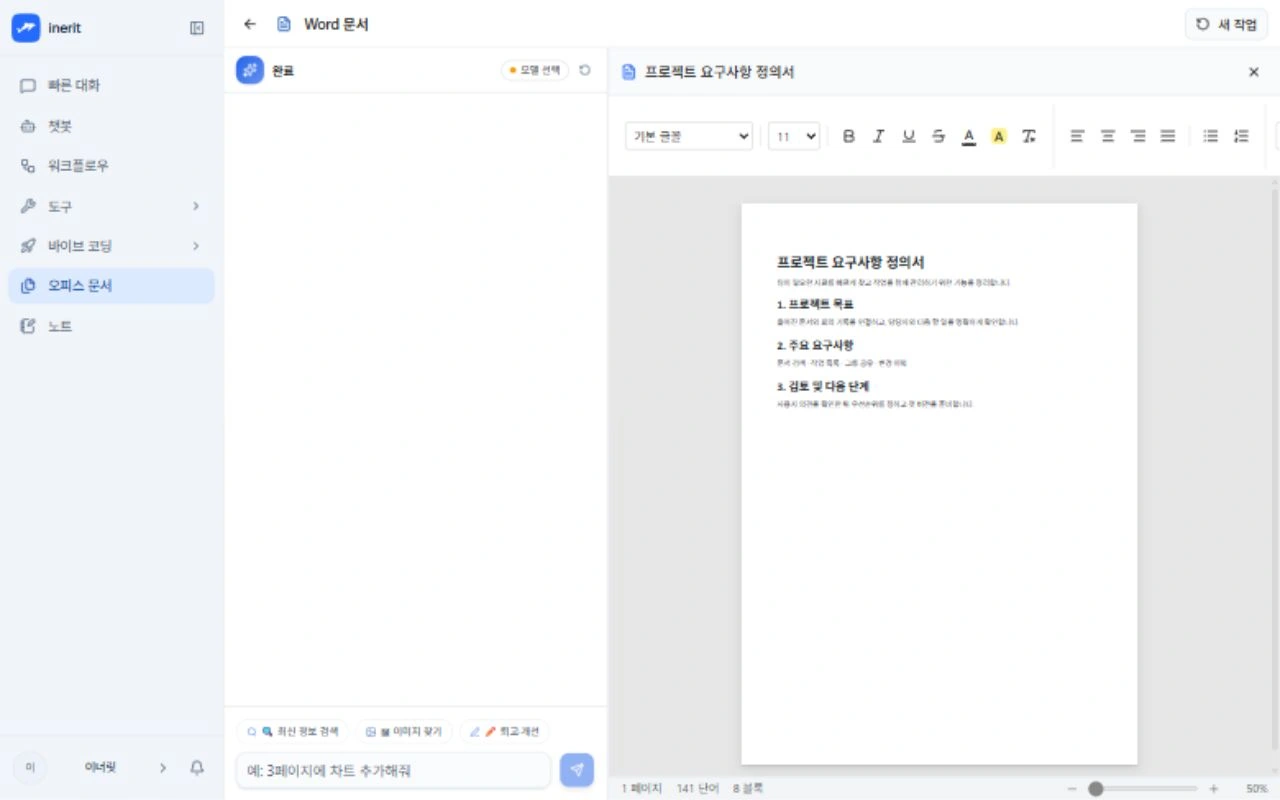
Task: Center align the text
Action: [x=1108, y=136]
